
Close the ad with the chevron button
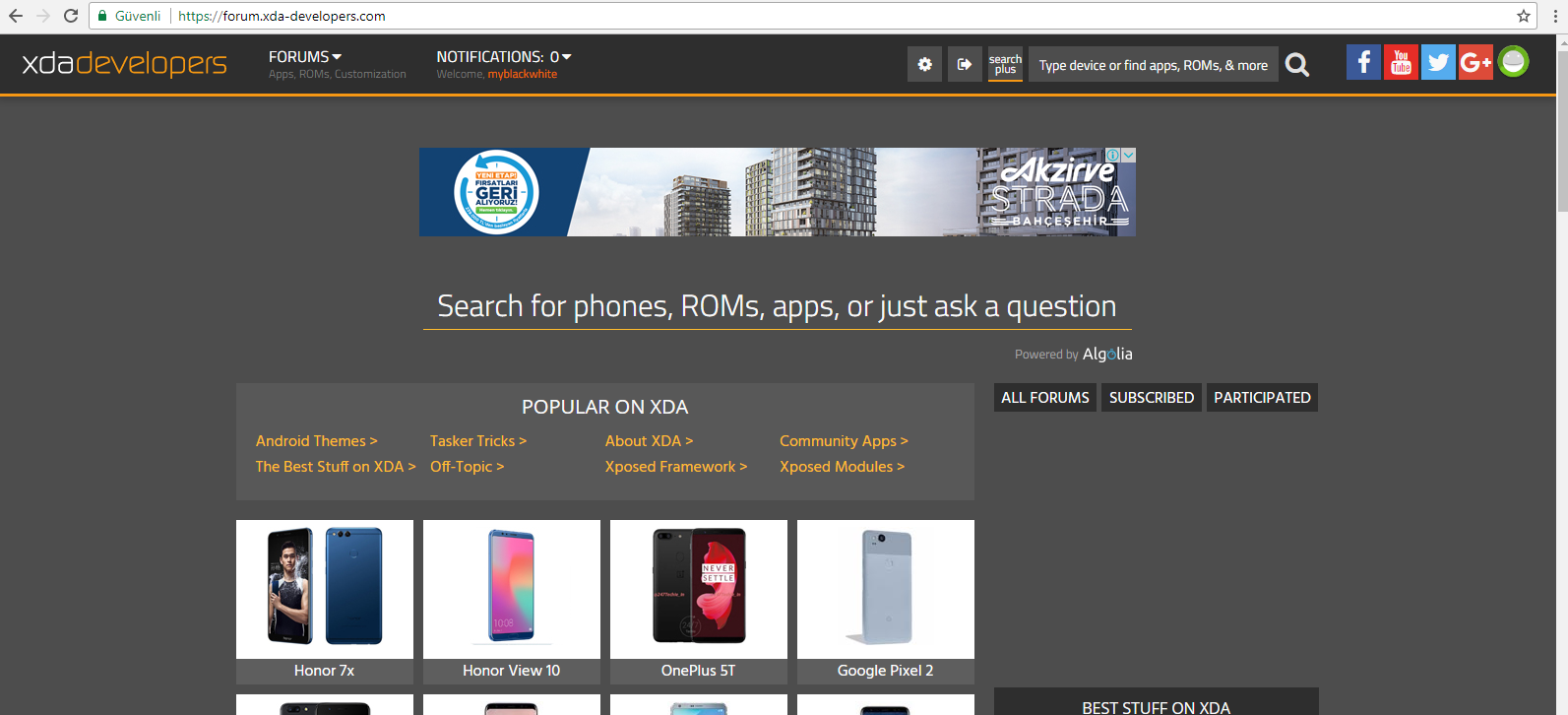coord(1129,156)
